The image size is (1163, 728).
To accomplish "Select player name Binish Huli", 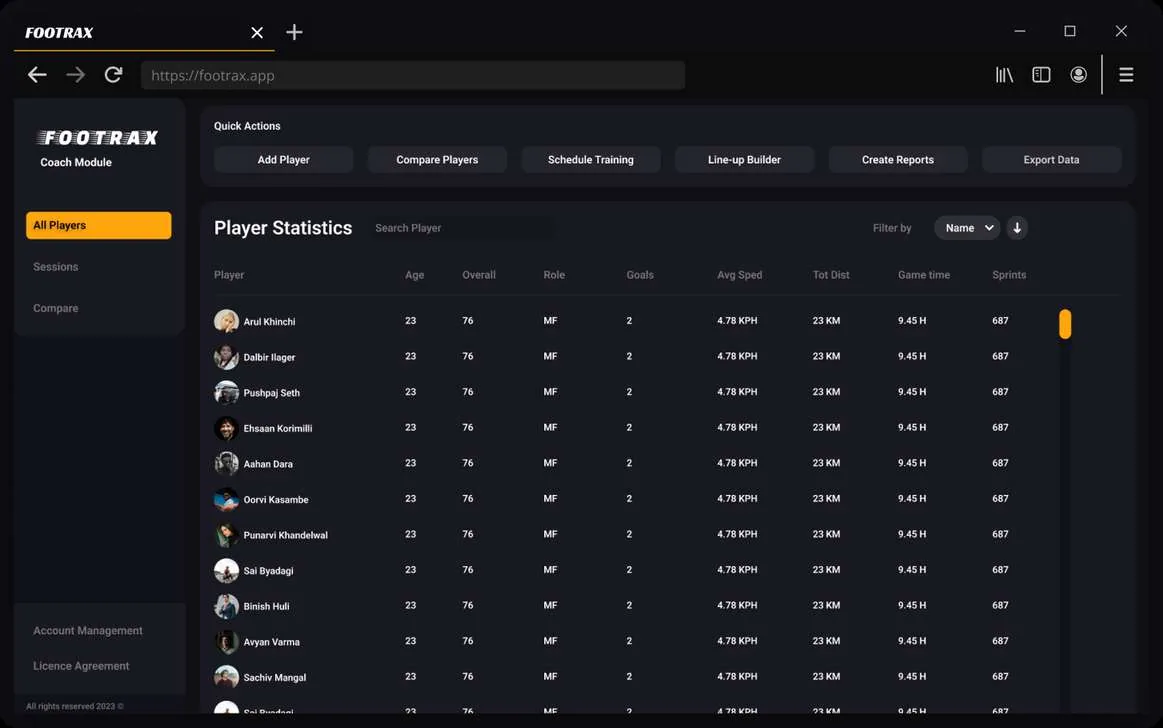I will [x=266, y=606].
